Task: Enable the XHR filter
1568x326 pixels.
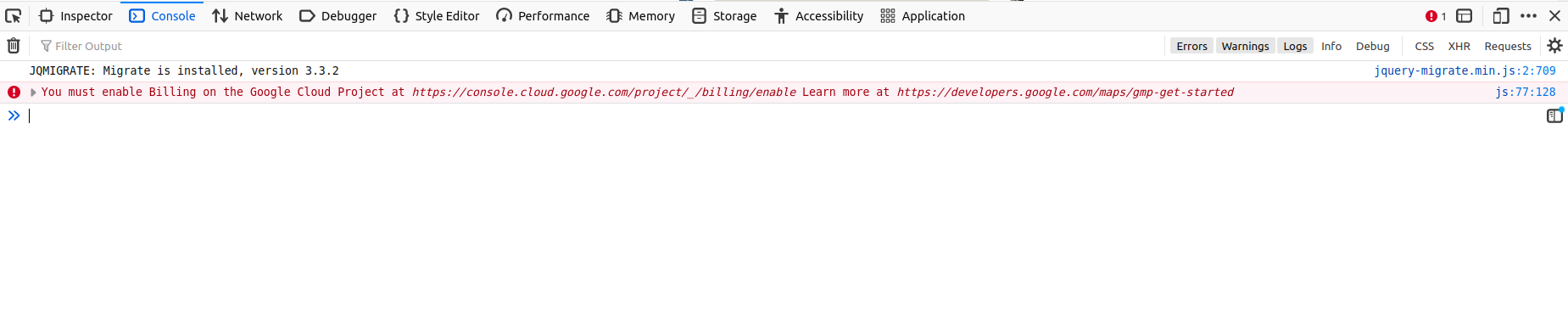Action: click(x=1459, y=46)
